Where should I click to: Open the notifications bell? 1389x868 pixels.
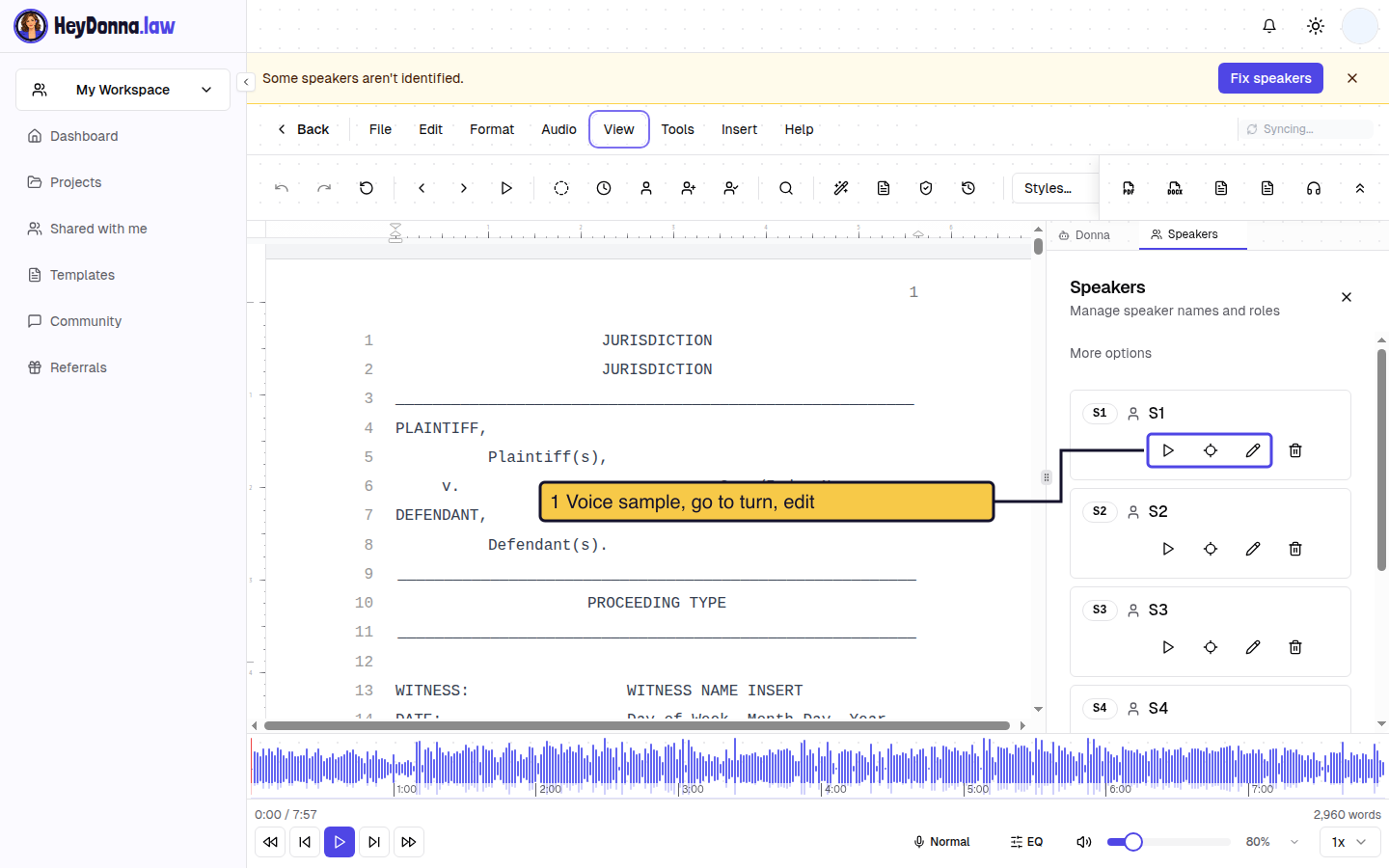[x=1269, y=26]
